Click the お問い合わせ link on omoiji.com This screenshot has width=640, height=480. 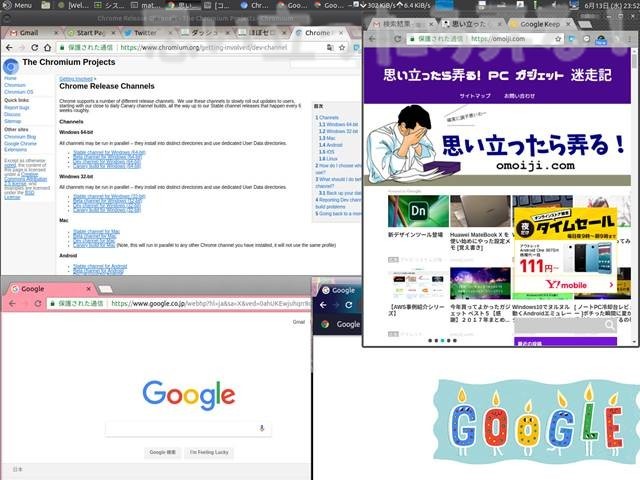[x=519, y=96]
